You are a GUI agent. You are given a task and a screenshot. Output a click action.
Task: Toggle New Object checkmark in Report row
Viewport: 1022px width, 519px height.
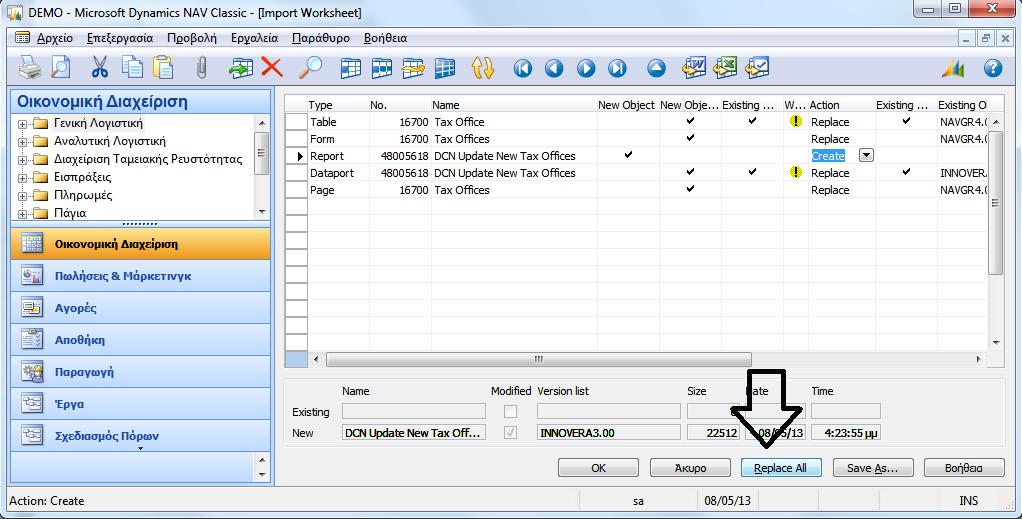tap(628, 155)
